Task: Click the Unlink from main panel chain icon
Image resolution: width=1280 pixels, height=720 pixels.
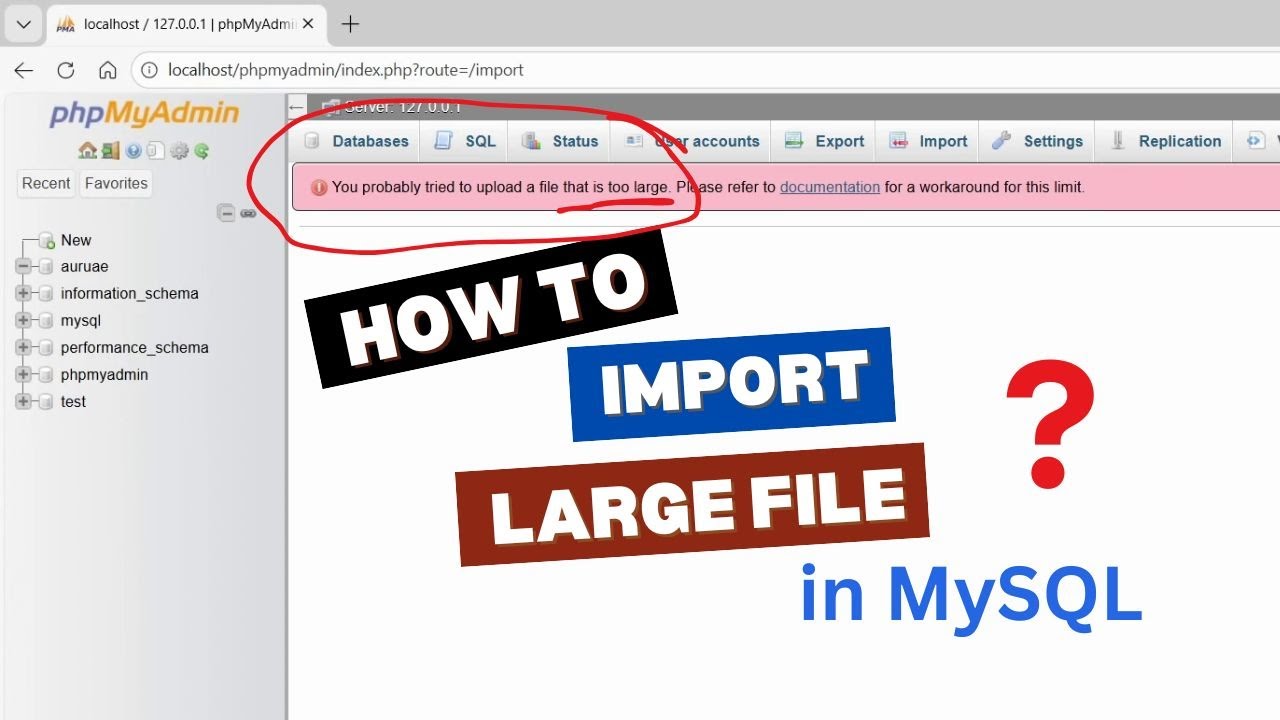Action: tap(248, 213)
